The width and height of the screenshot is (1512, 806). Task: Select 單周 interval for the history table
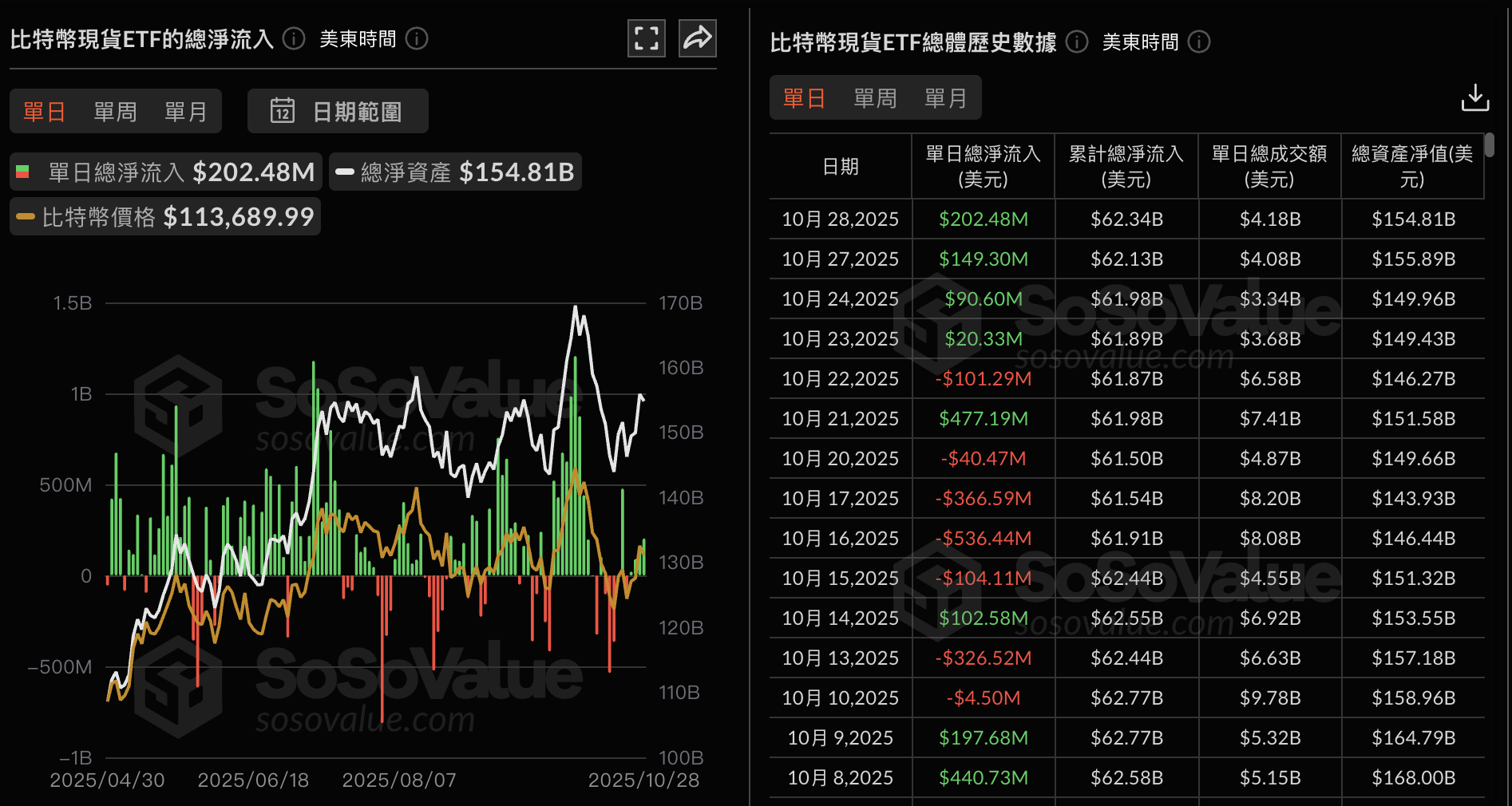click(875, 97)
